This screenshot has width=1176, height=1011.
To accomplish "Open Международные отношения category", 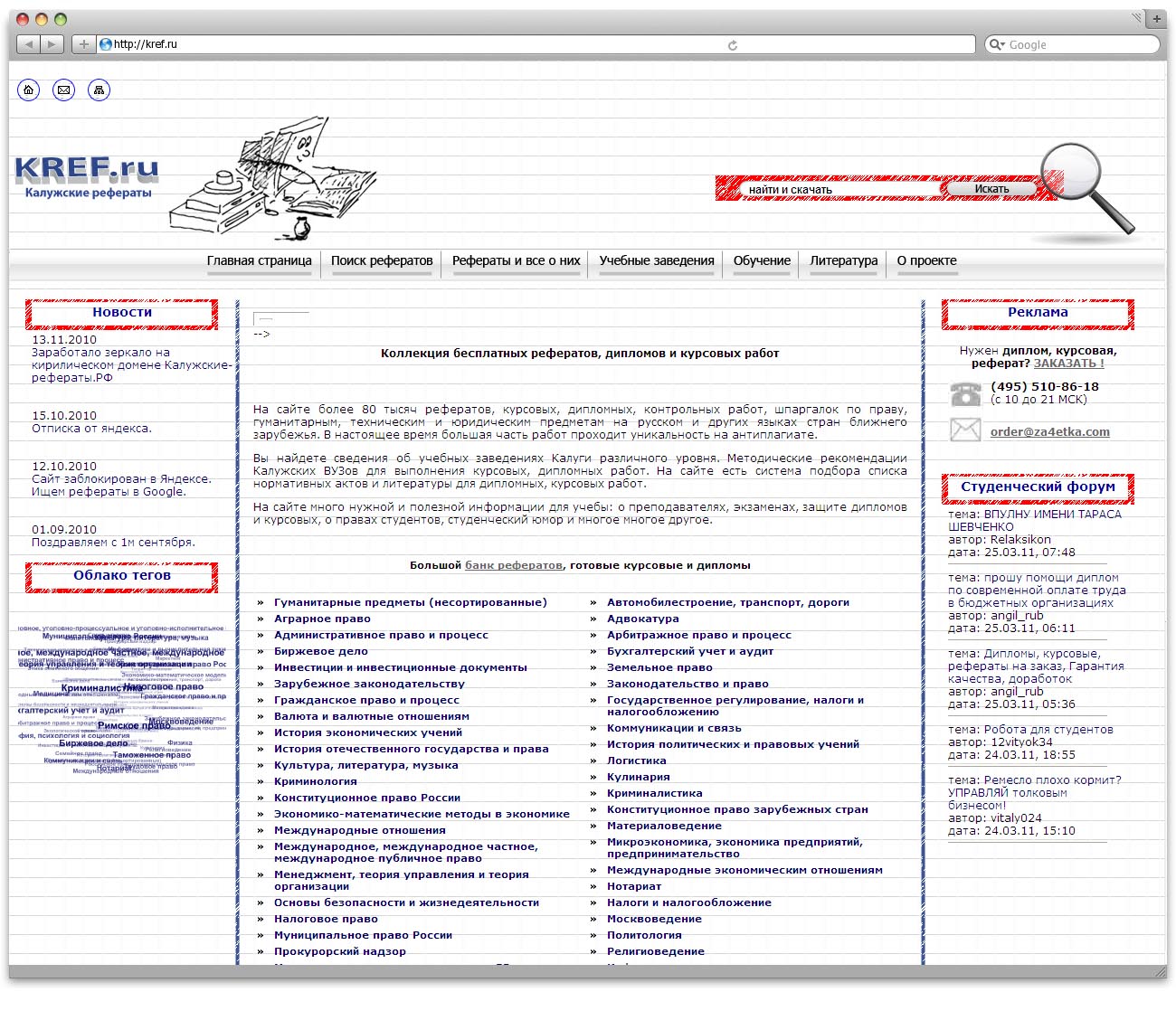I will click(x=360, y=830).
